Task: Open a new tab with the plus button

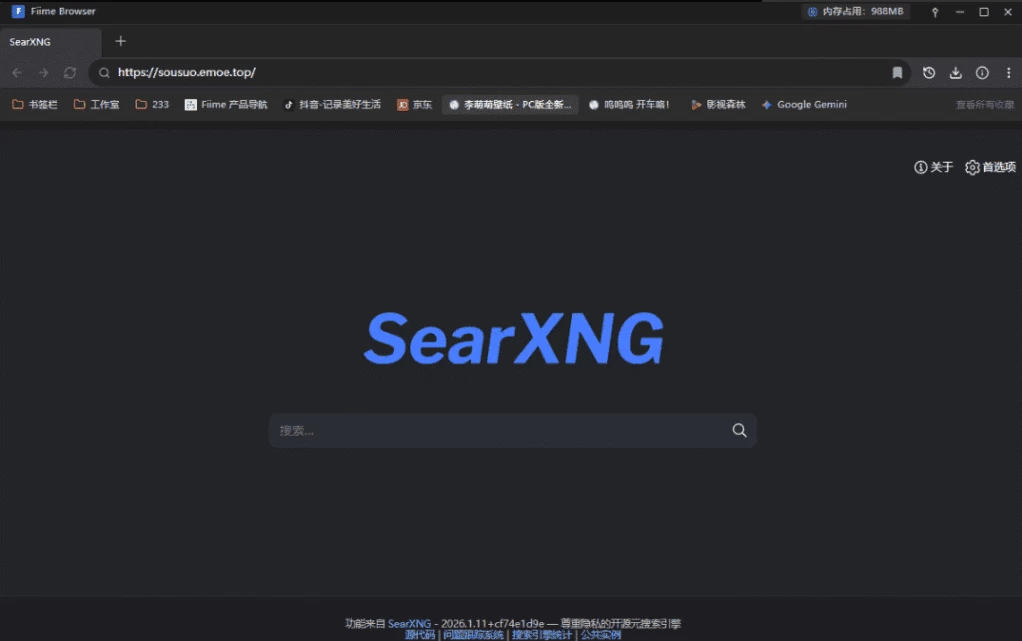Action: 121,41
